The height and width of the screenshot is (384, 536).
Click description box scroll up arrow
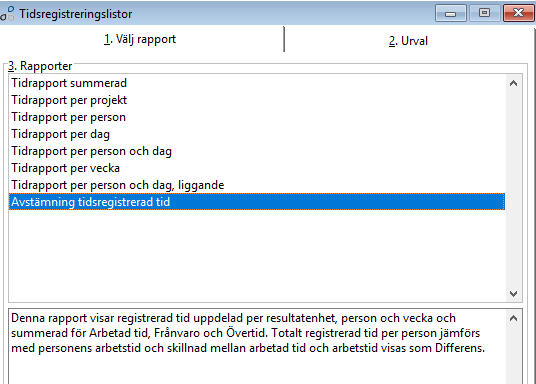point(513,318)
